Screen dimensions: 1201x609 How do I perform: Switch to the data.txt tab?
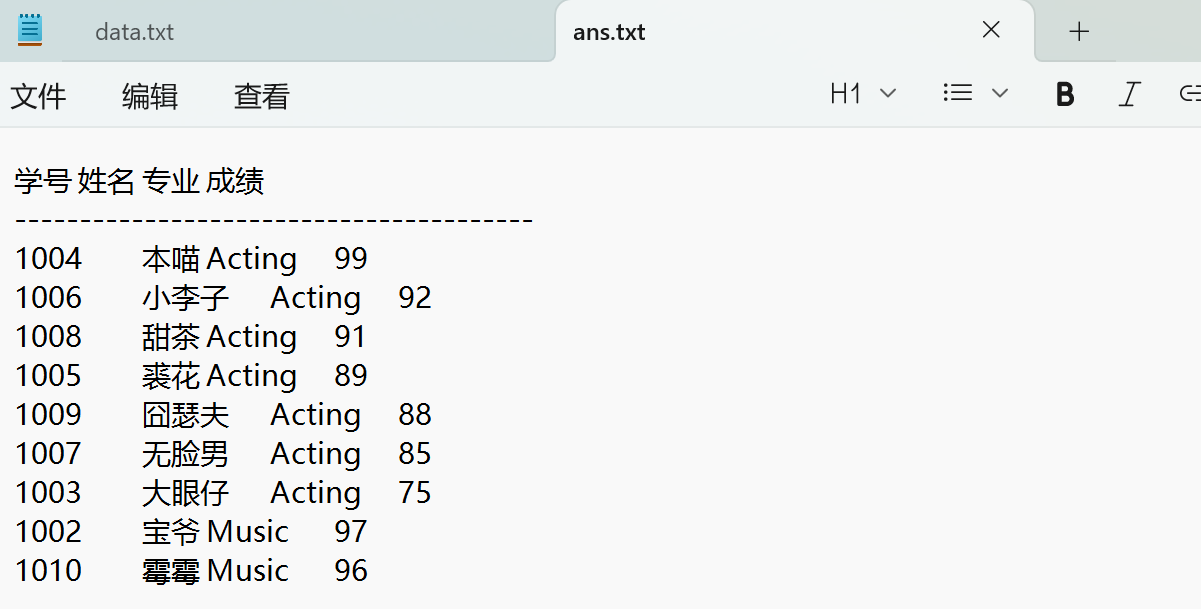pos(134,32)
